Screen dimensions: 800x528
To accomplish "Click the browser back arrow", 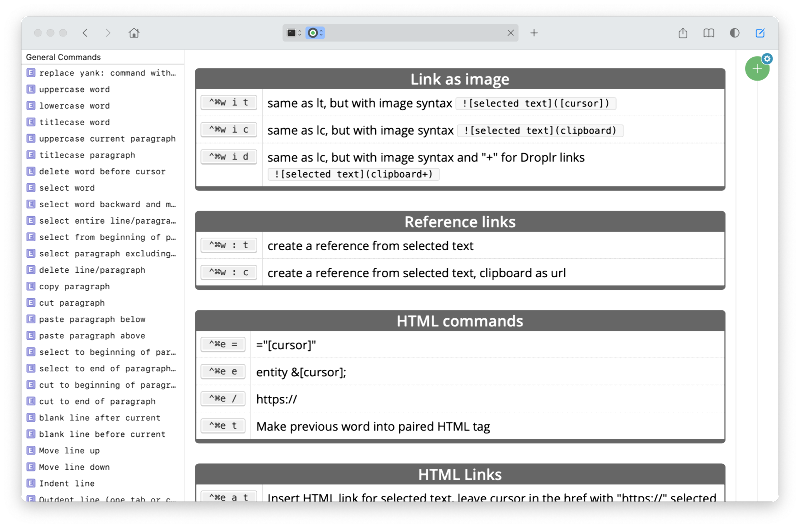I will coord(85,33).
